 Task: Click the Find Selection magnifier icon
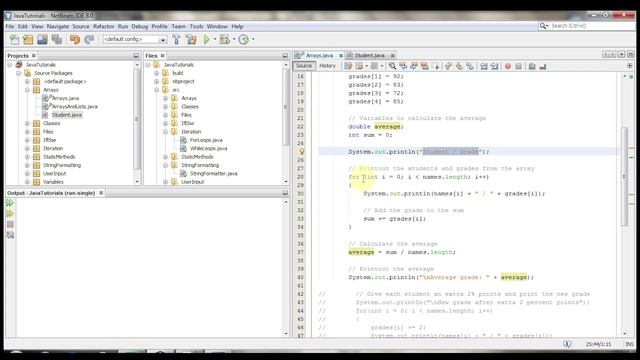pyautogui.click(x=392, y=66)
